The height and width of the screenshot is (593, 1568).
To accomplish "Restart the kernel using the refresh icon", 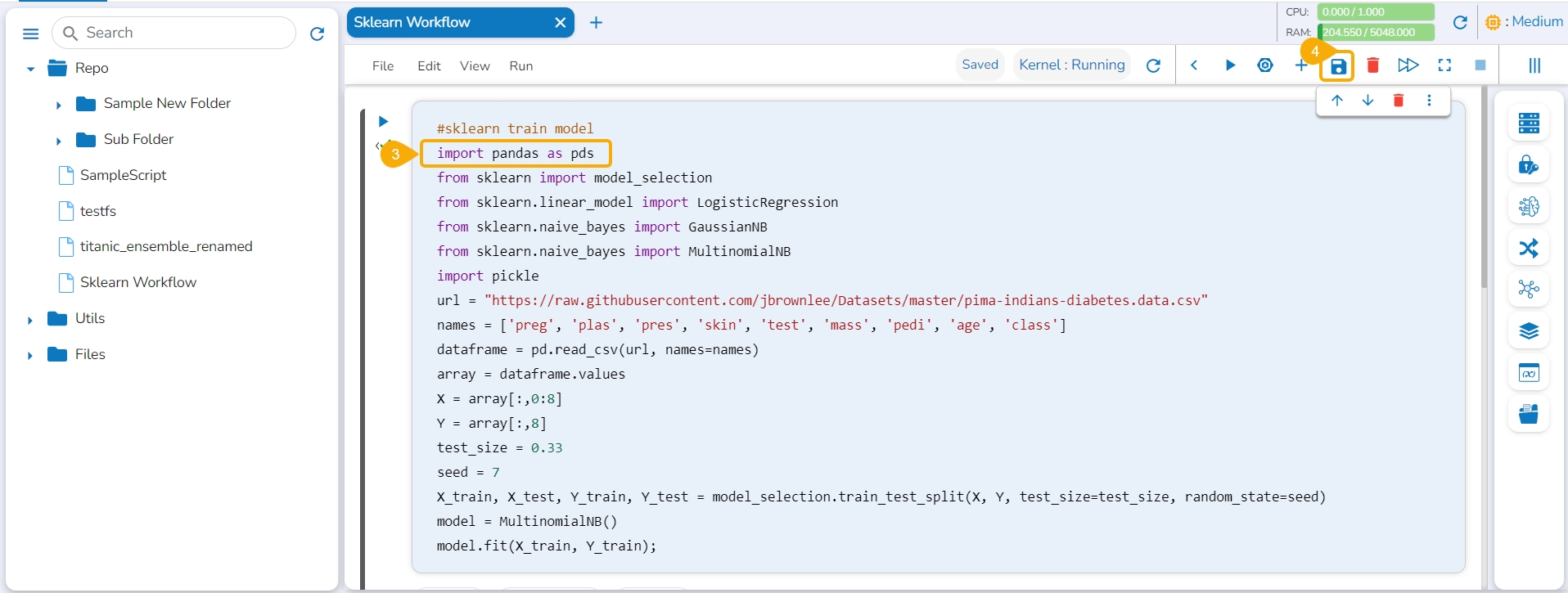I will (1153, 65).
